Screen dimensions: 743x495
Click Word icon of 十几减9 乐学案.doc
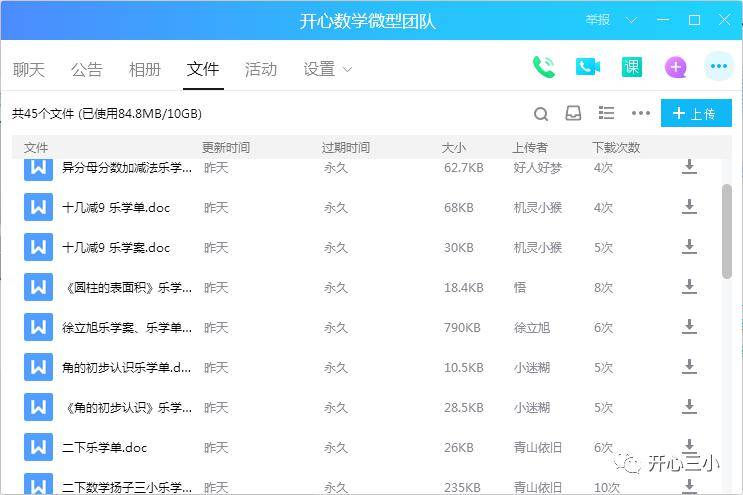pos(38,247)
